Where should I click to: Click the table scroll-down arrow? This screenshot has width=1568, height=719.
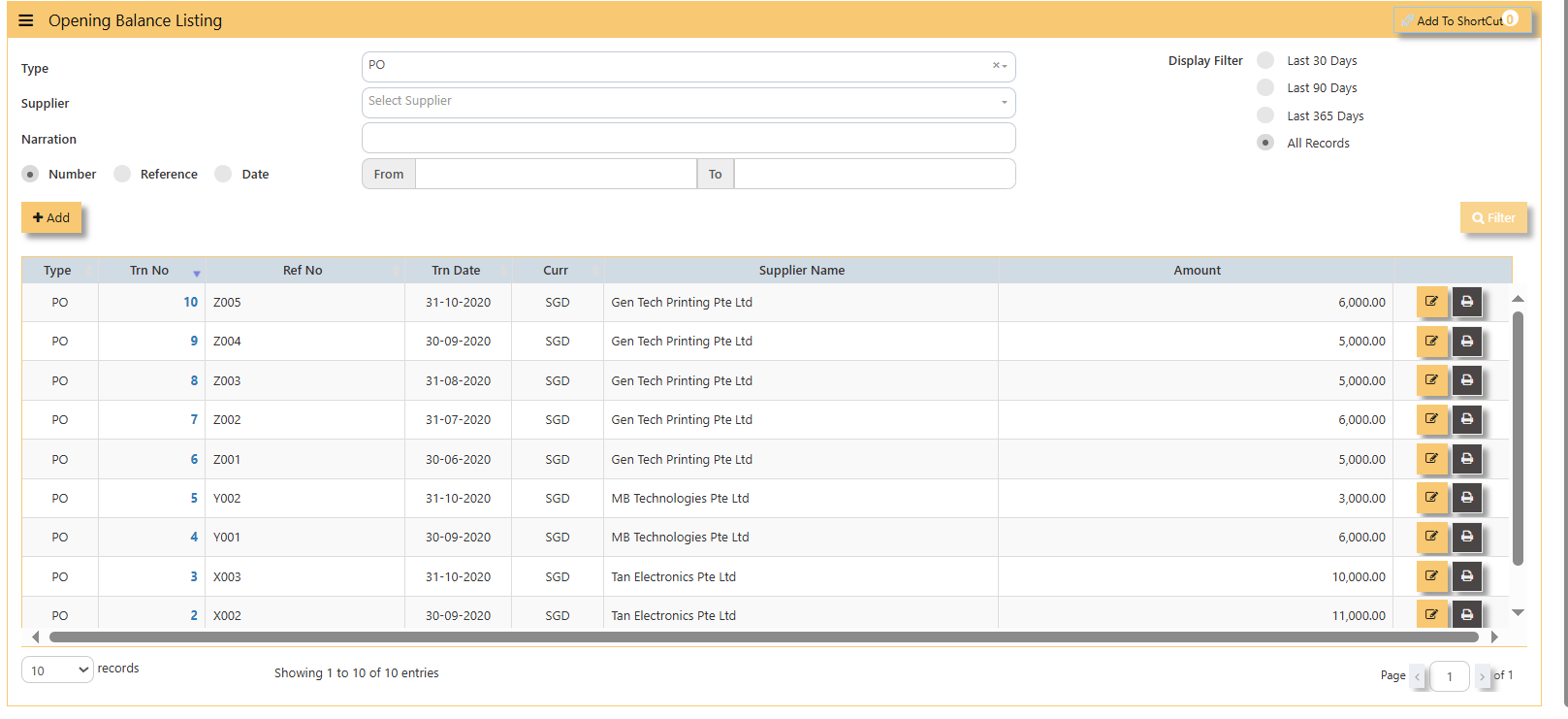coord(1519,612)
